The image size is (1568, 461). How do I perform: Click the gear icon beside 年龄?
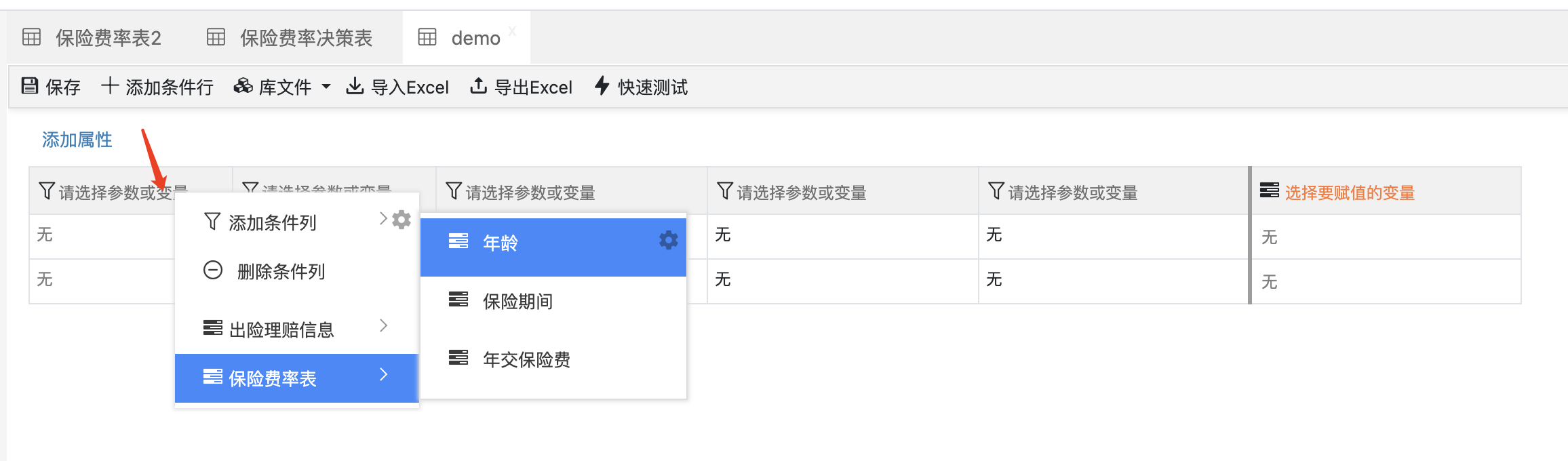668,240
